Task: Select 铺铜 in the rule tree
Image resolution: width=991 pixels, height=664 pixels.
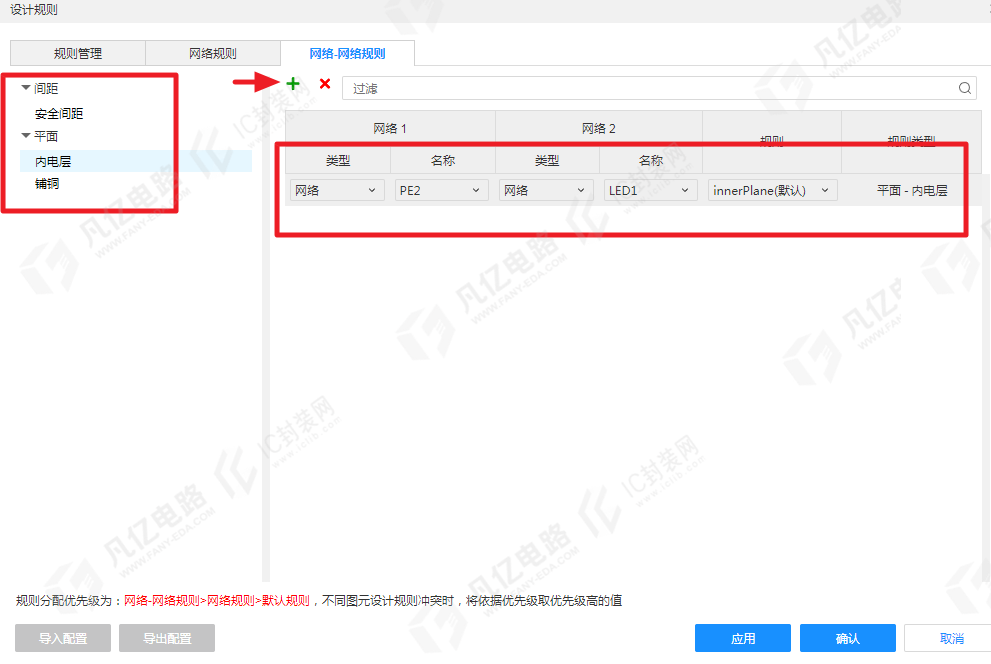Action: click(x=47, y=184)
